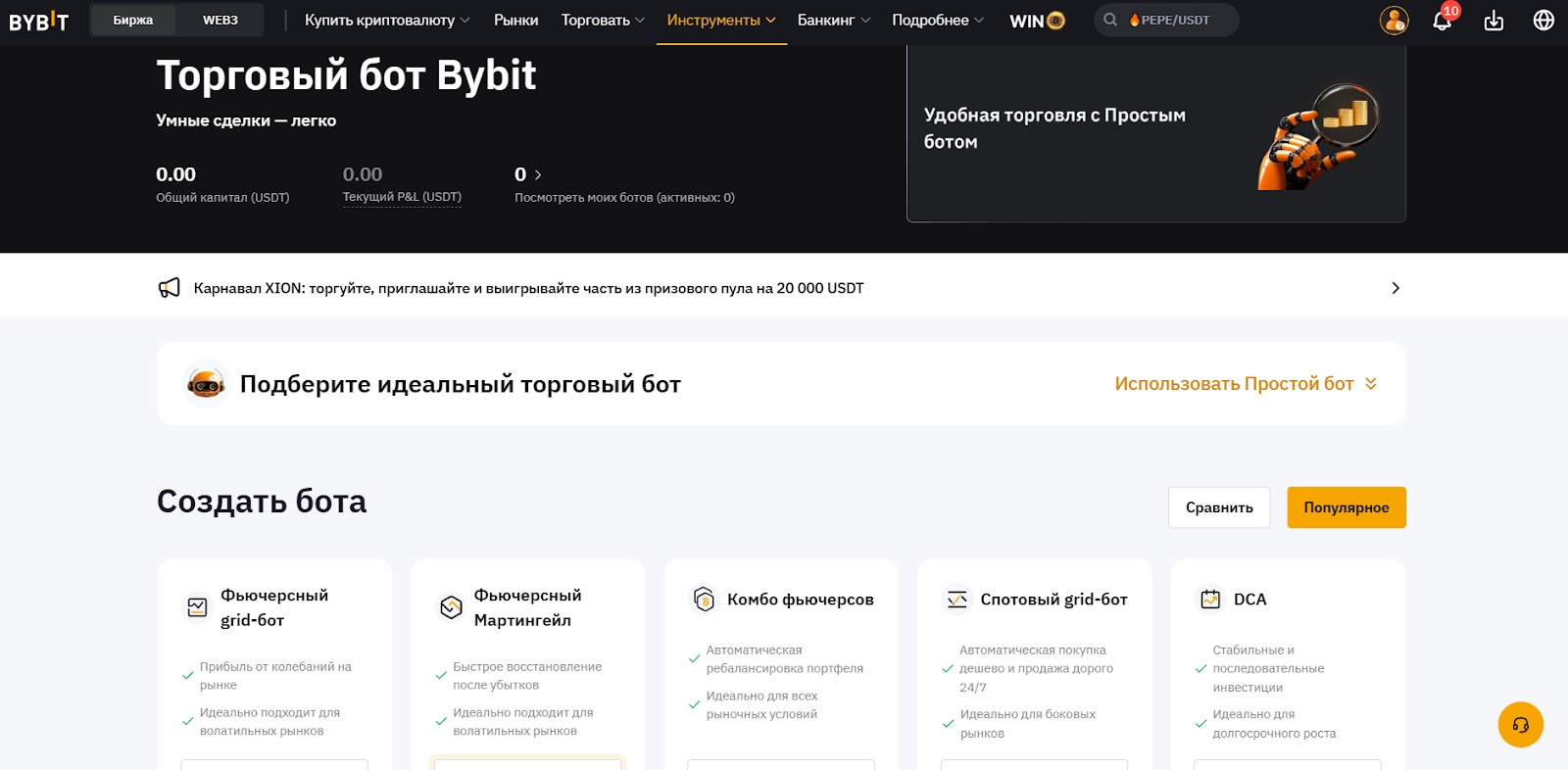Open Посмотреть моих ботов link
The image size is (1568, 770).
pyautogui.click(x=624, y=197)
